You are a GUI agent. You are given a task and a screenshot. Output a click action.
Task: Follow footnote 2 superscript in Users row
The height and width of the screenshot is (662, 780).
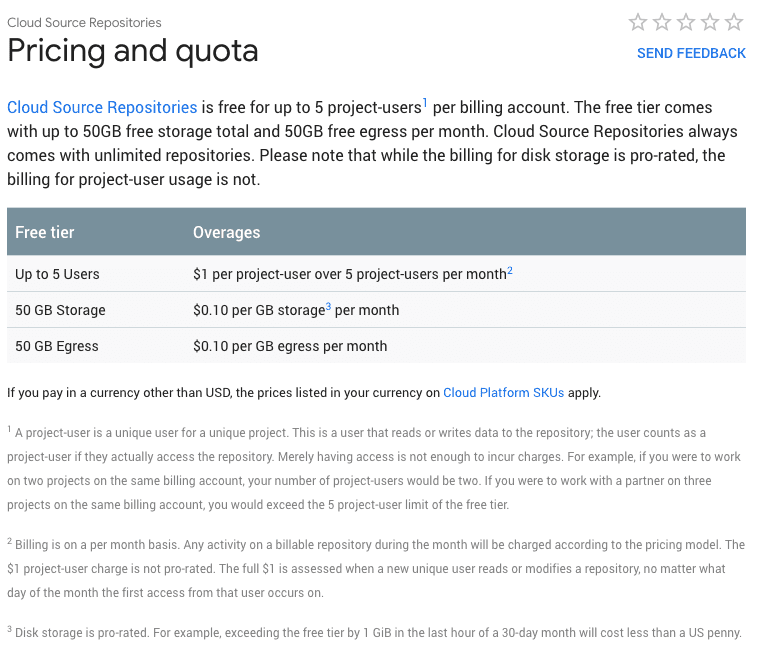pos(510,270)
